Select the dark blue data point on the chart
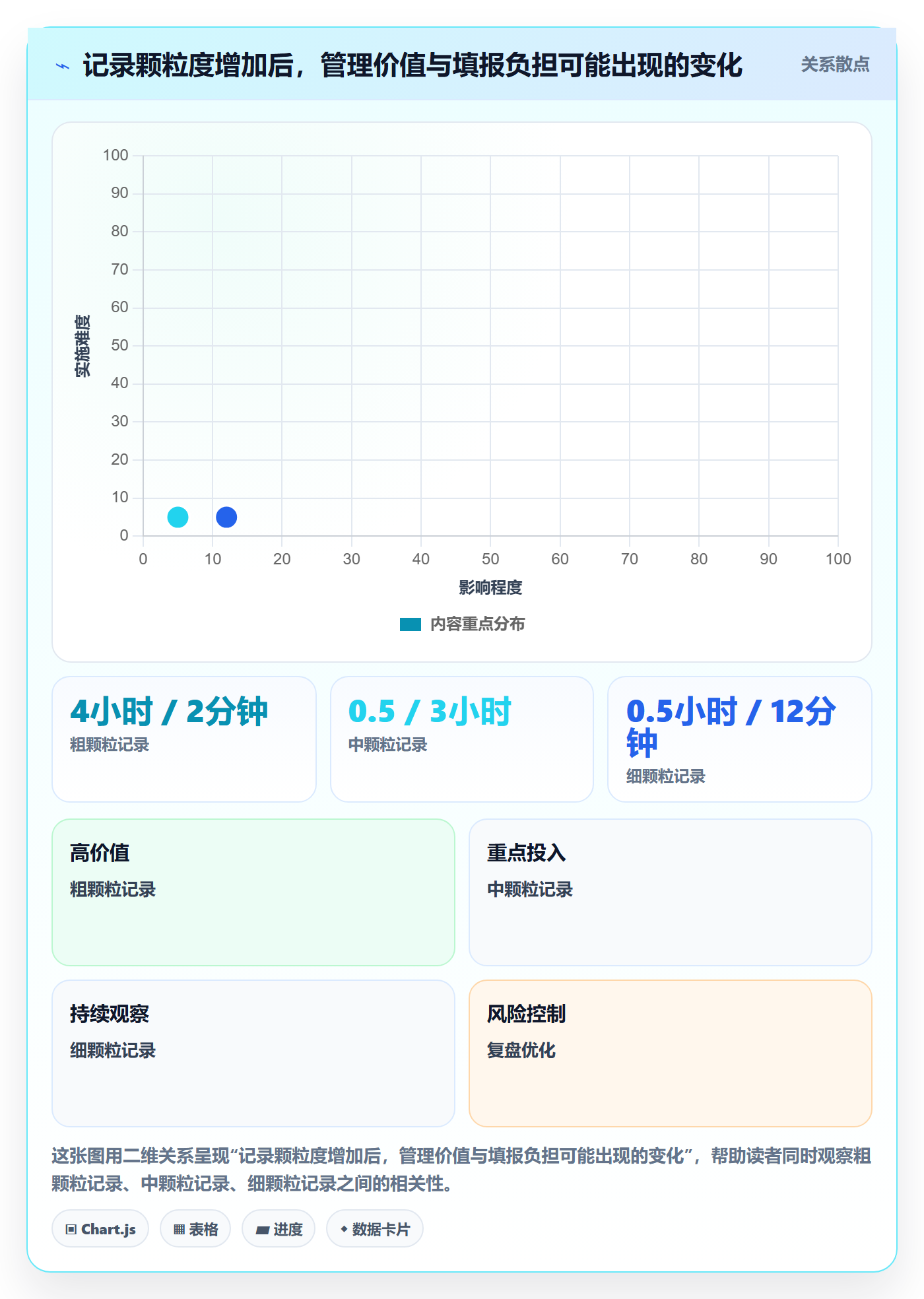Image resolution: width=924 pixels, height=1299 pixels. click(x=226, y=517)
